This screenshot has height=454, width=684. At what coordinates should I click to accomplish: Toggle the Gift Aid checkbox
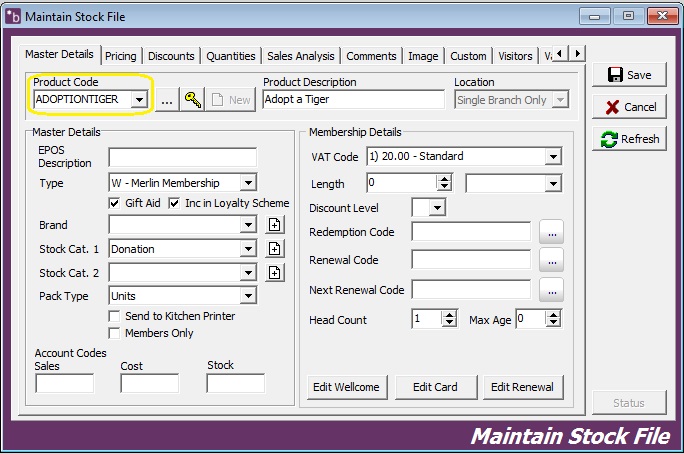coord(115,203)
